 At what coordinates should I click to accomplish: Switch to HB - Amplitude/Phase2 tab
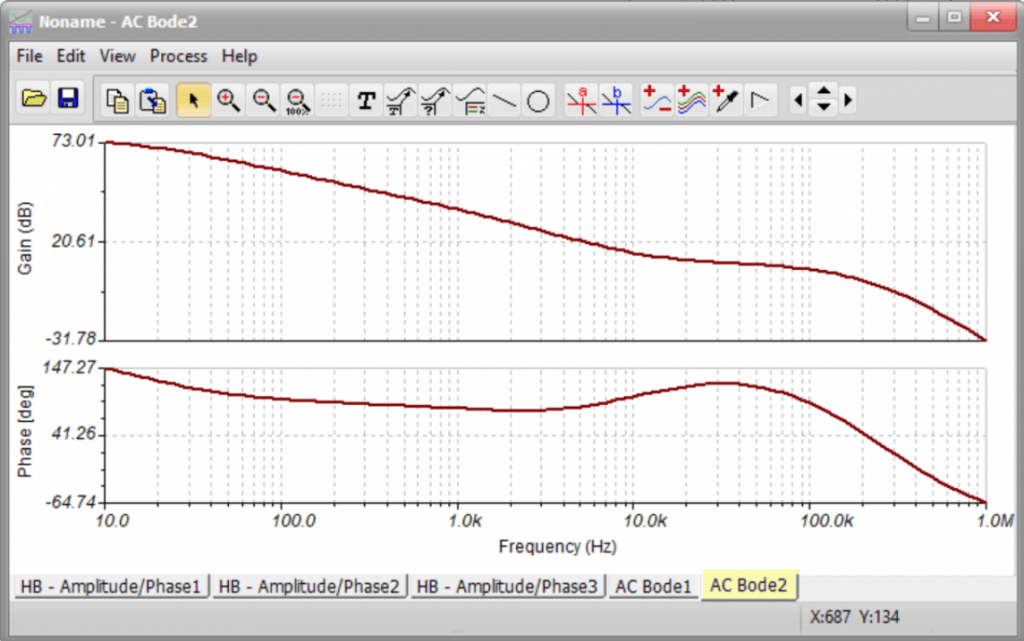(x=310, y=586)
